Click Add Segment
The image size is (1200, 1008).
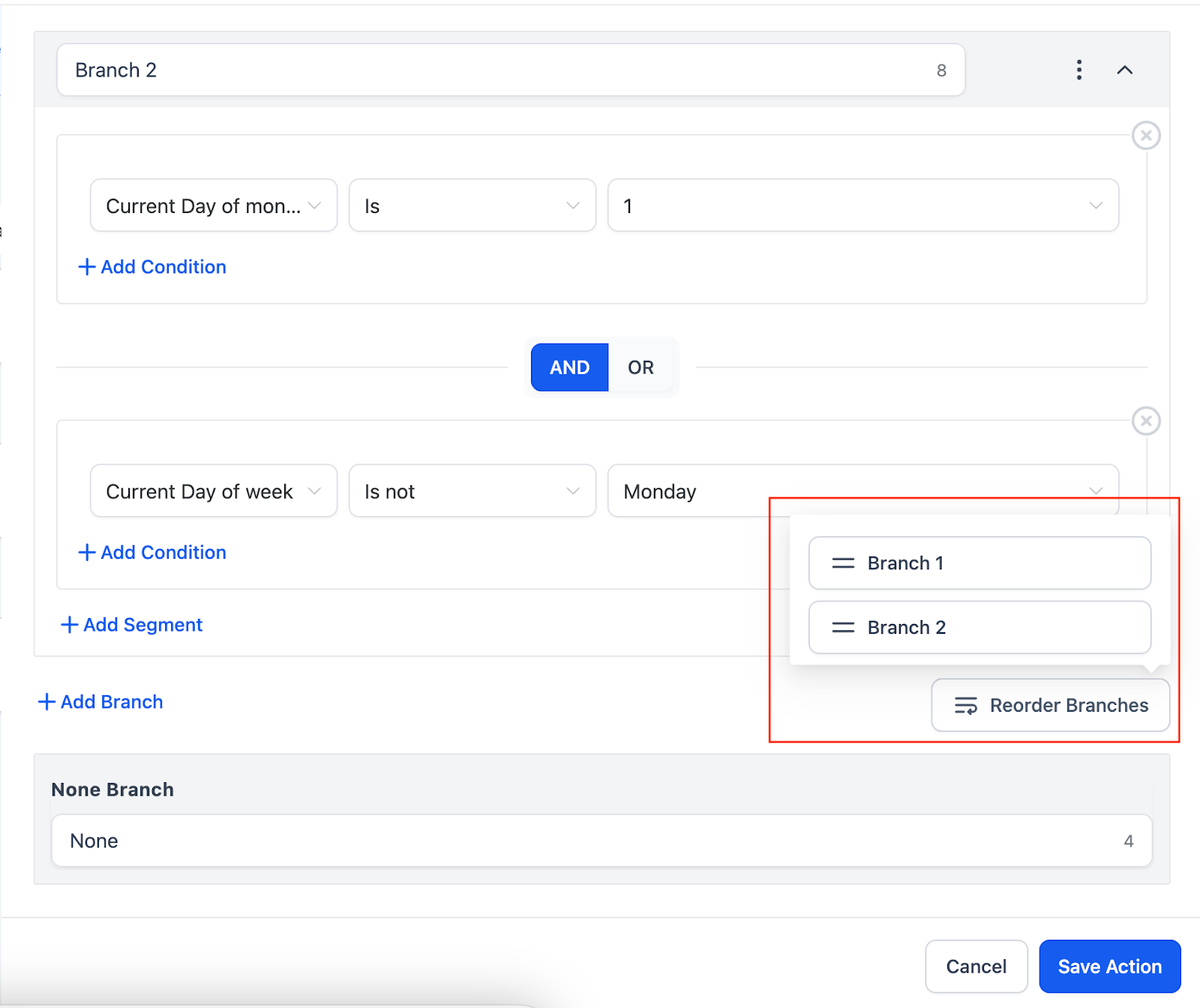point(132,625)
